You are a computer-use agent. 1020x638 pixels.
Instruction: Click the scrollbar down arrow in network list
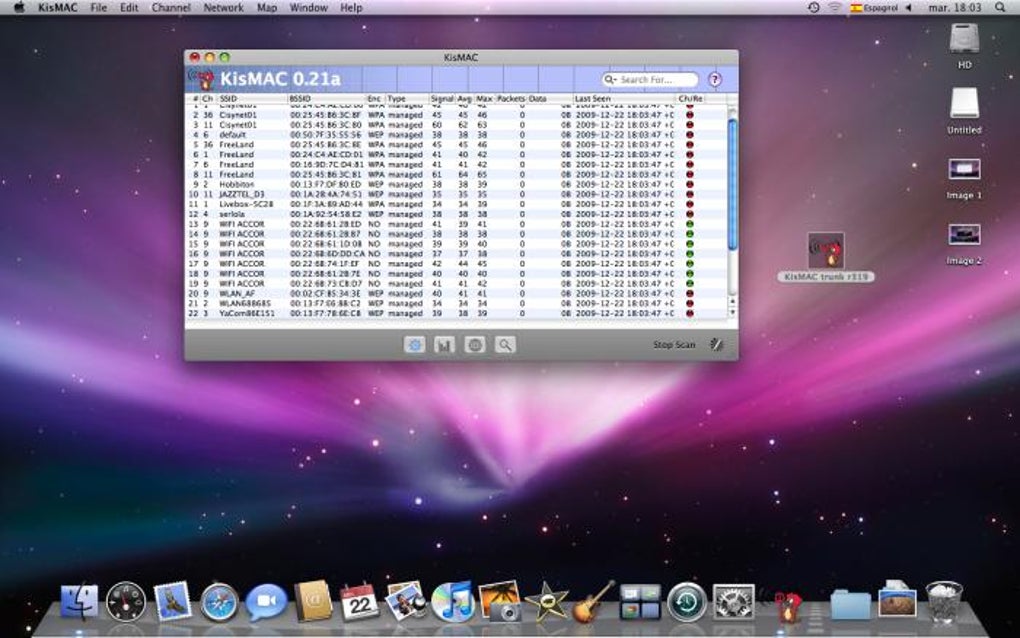click(732, 312)
